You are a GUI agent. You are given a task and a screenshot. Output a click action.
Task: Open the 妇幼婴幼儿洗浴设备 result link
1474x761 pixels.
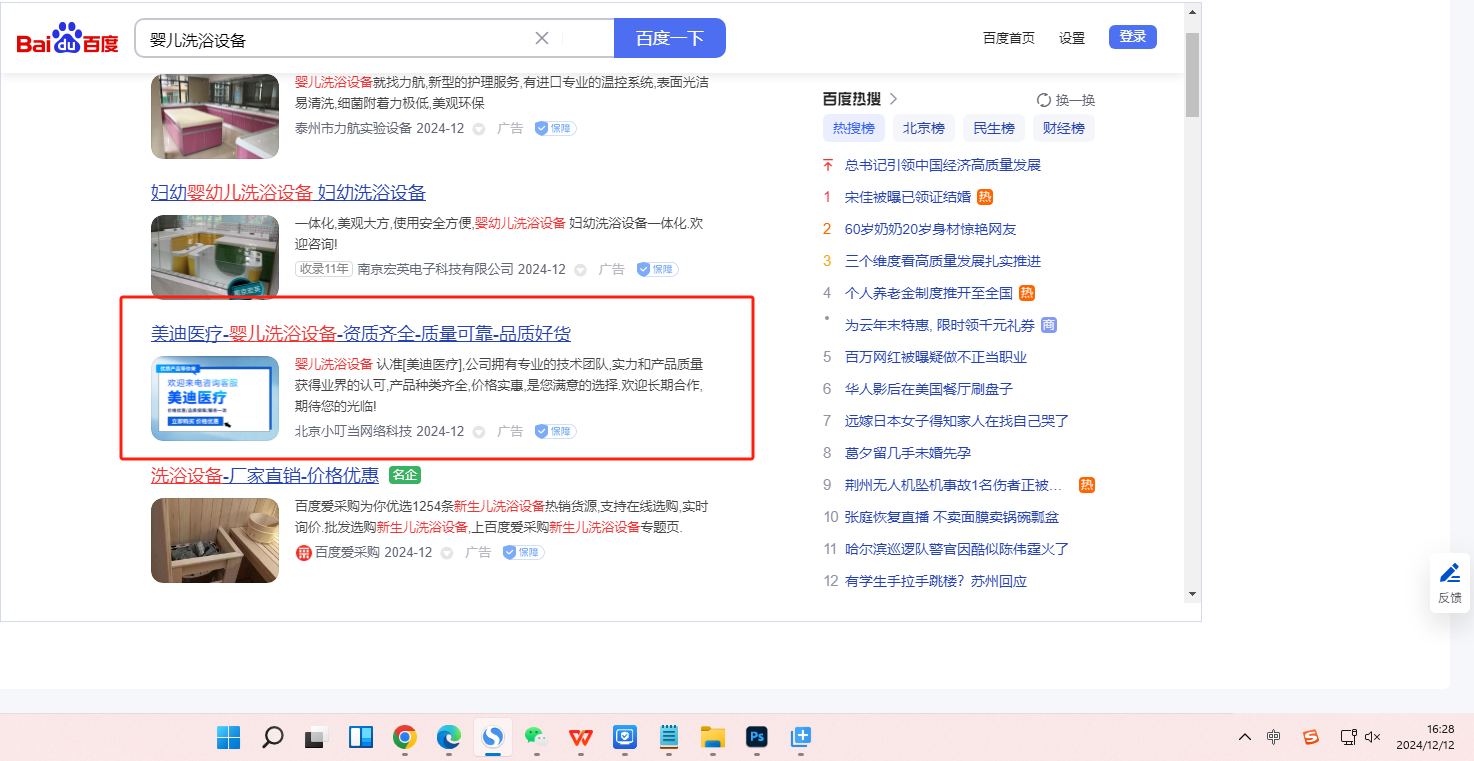[x=288, y=193]
